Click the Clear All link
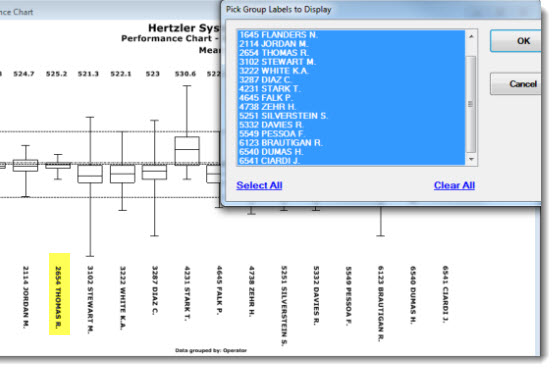Image resolution: width=556 pixels, height=368 pixels. pos(454,185)
